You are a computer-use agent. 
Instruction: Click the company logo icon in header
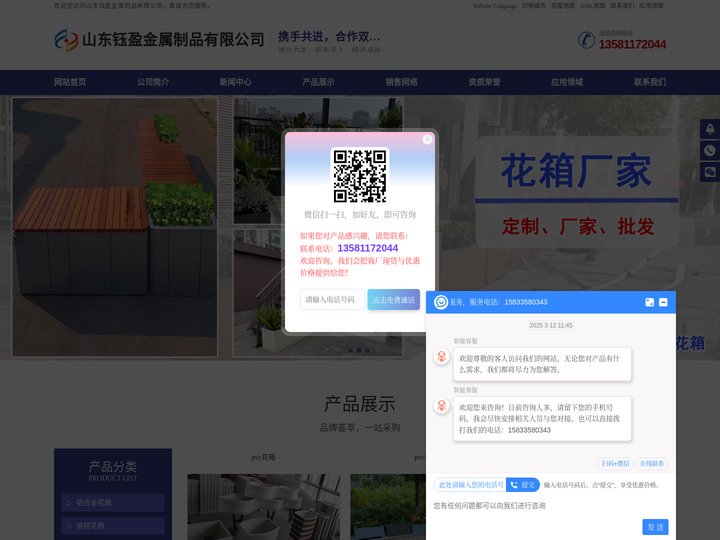tap(66, 40)
